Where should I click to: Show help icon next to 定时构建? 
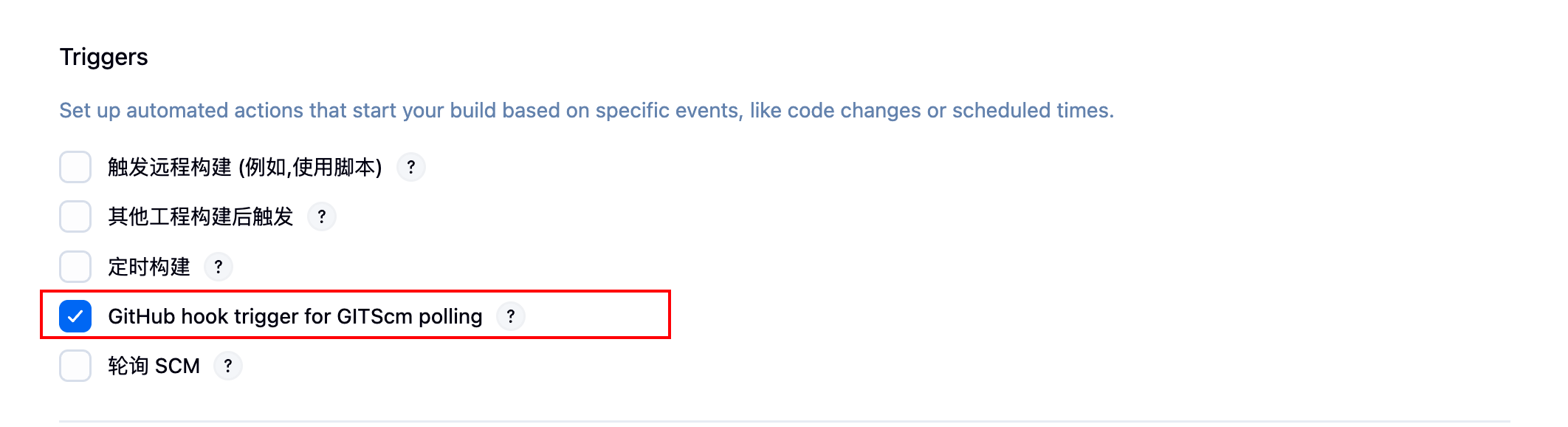(219, 267)
